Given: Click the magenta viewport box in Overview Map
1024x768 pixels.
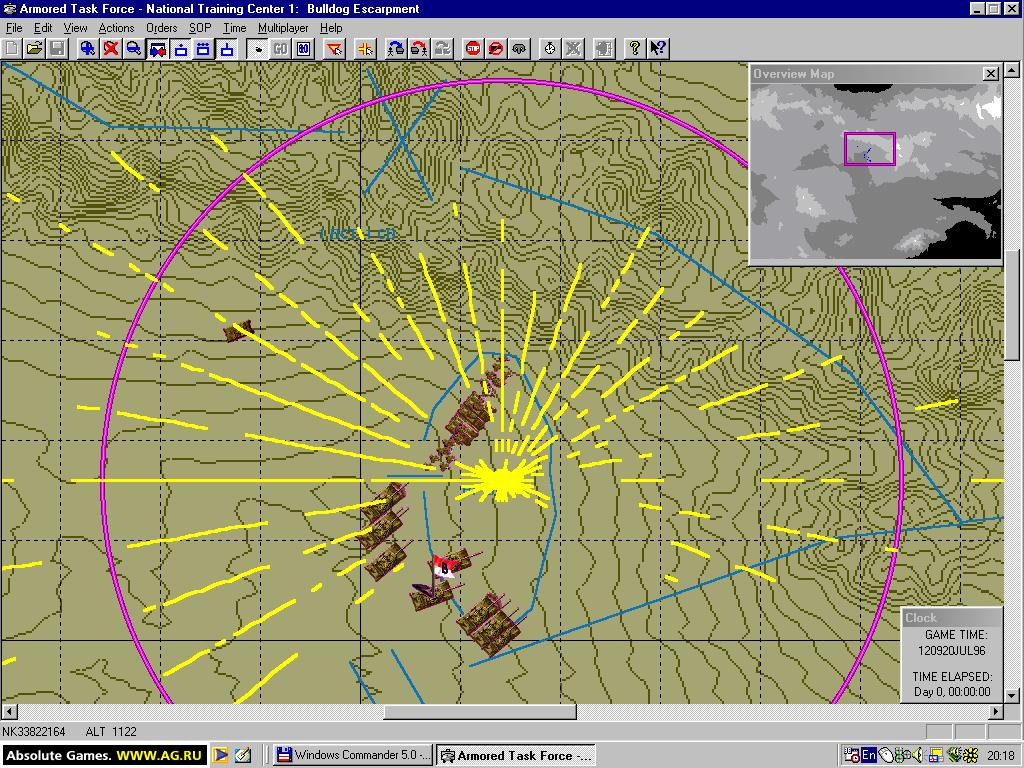Looking at the screenshot, I should pyautogui.click(x=869, y=149).
